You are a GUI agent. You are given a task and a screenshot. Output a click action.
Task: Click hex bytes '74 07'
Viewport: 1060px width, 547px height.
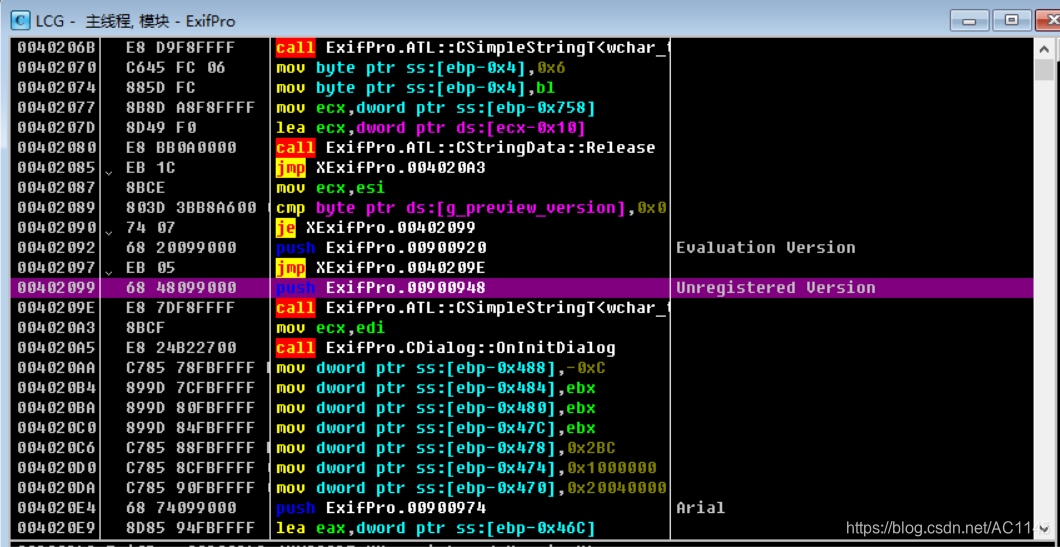150,227
